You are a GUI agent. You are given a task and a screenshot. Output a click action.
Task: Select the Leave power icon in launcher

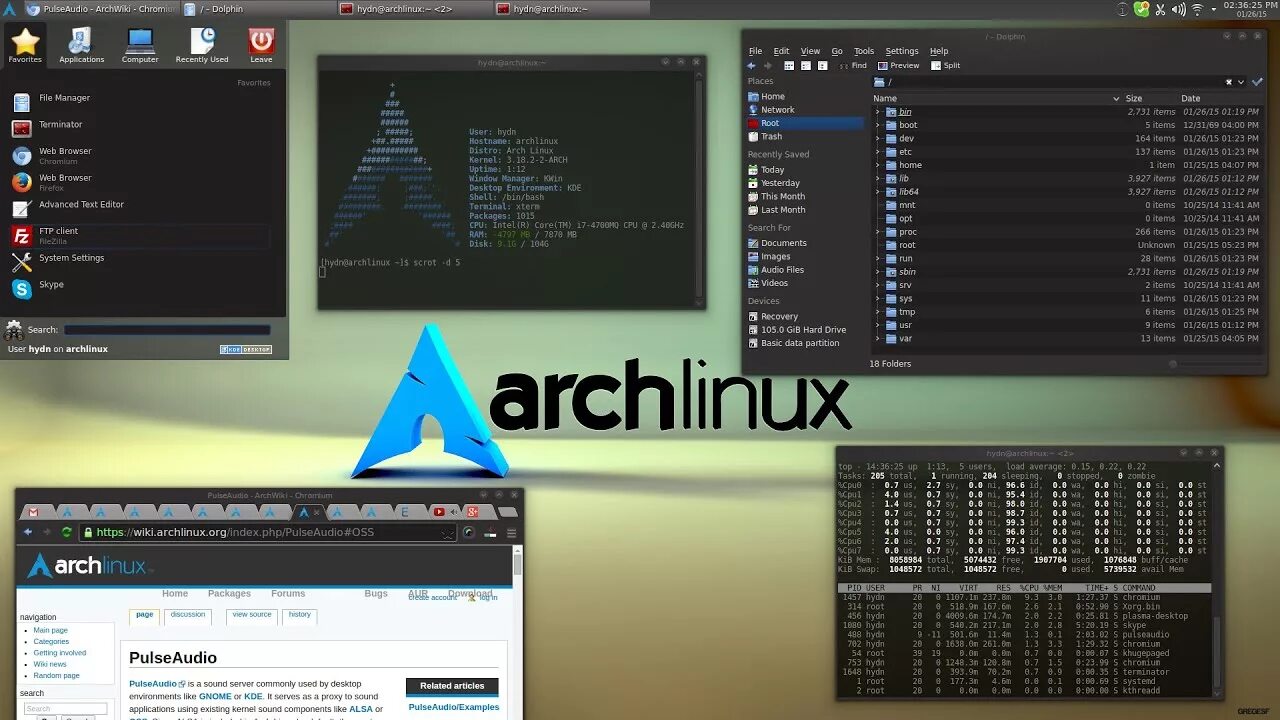[261, 46]
